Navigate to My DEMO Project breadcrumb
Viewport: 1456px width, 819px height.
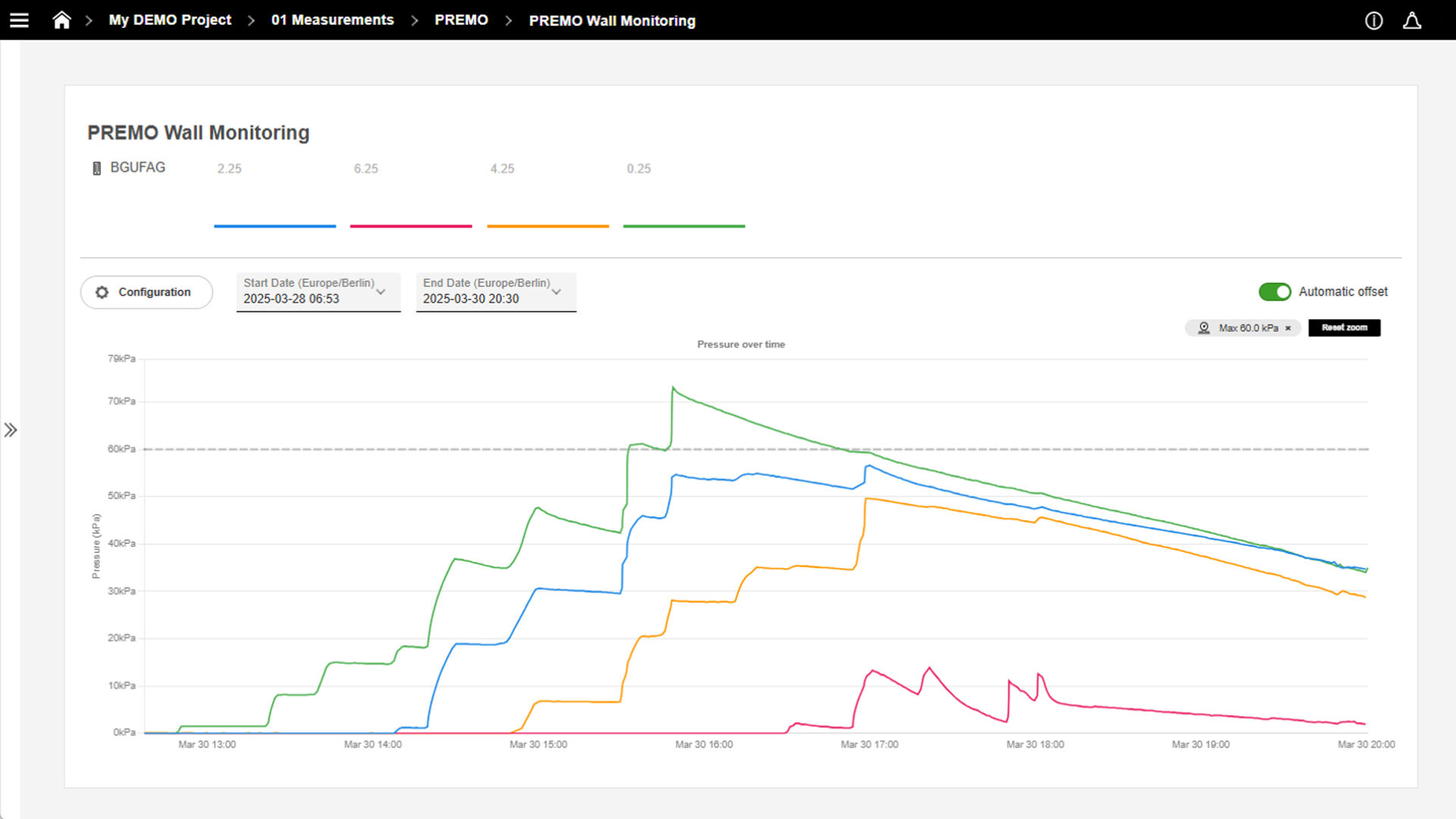coord(170,20)
